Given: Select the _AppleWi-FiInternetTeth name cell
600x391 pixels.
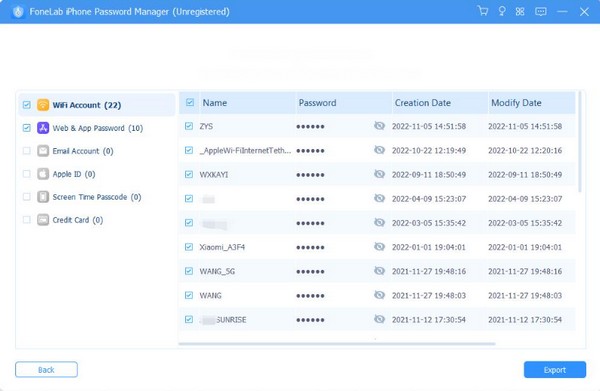Looking at the screenshot, I should click(x=245, y=150).
